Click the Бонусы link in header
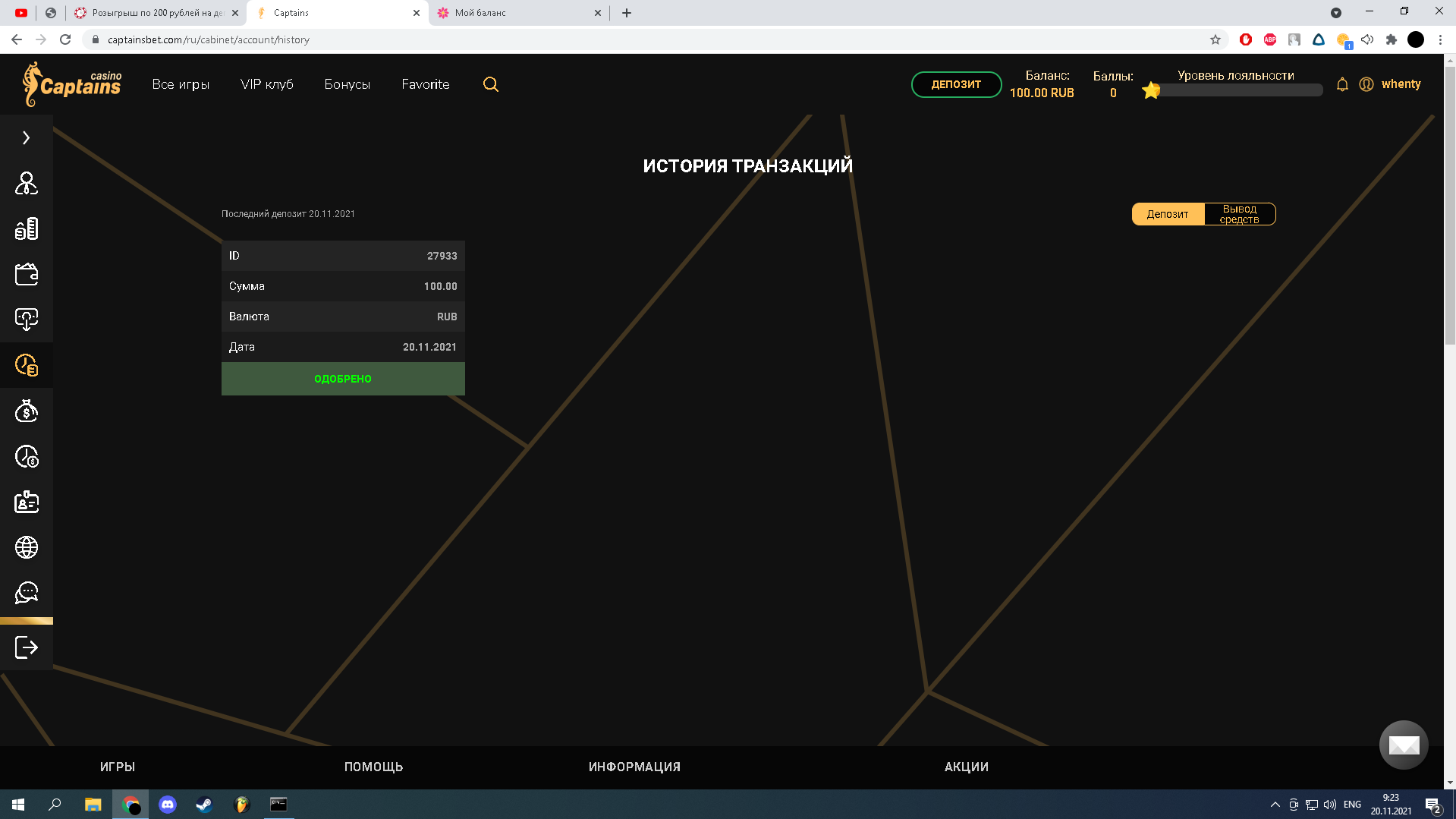This screenshot has width=1456, height=819. [x=347, y=84]
